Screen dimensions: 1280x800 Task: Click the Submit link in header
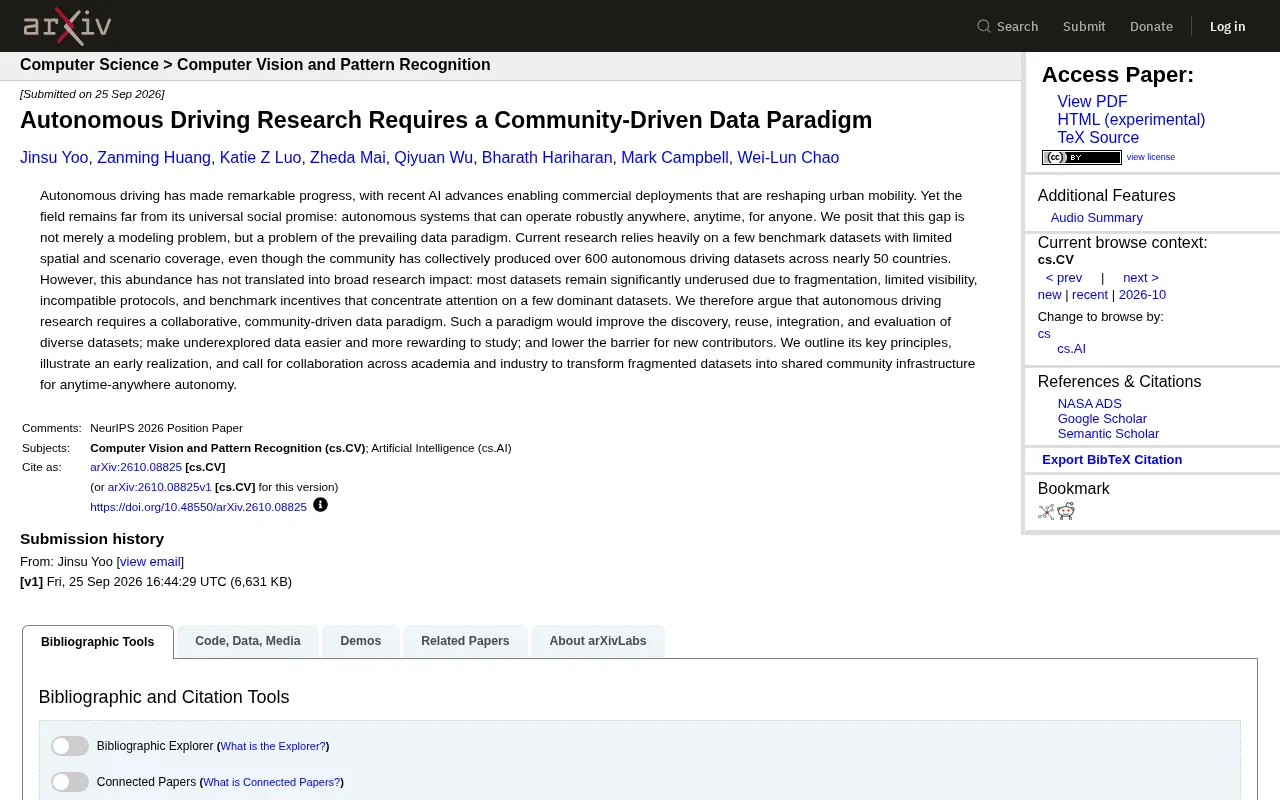coord(1084,26)
